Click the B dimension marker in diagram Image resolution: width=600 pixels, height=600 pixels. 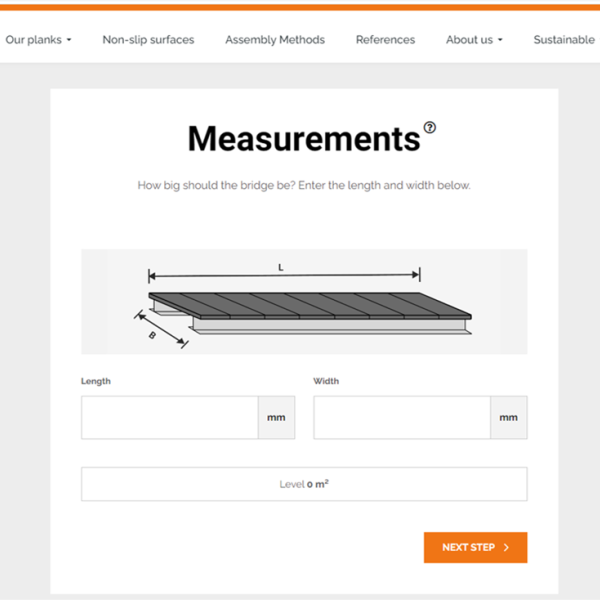pos(152,335)
